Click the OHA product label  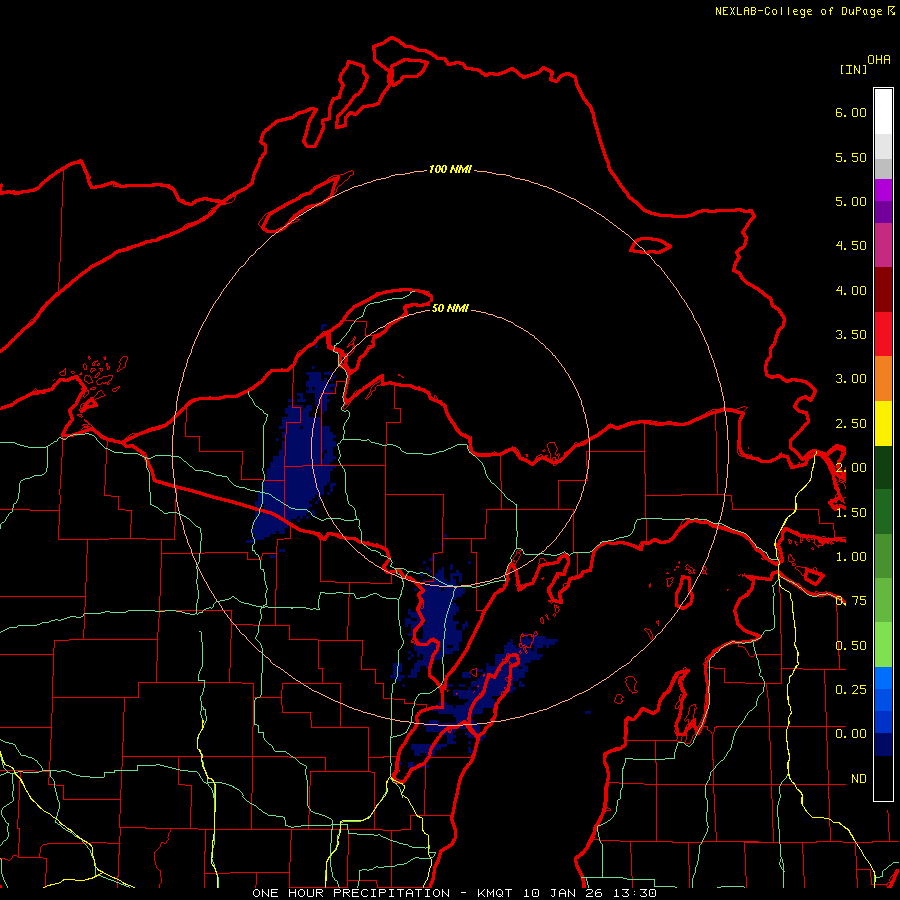pyautogui.click(x=879, y=60)
